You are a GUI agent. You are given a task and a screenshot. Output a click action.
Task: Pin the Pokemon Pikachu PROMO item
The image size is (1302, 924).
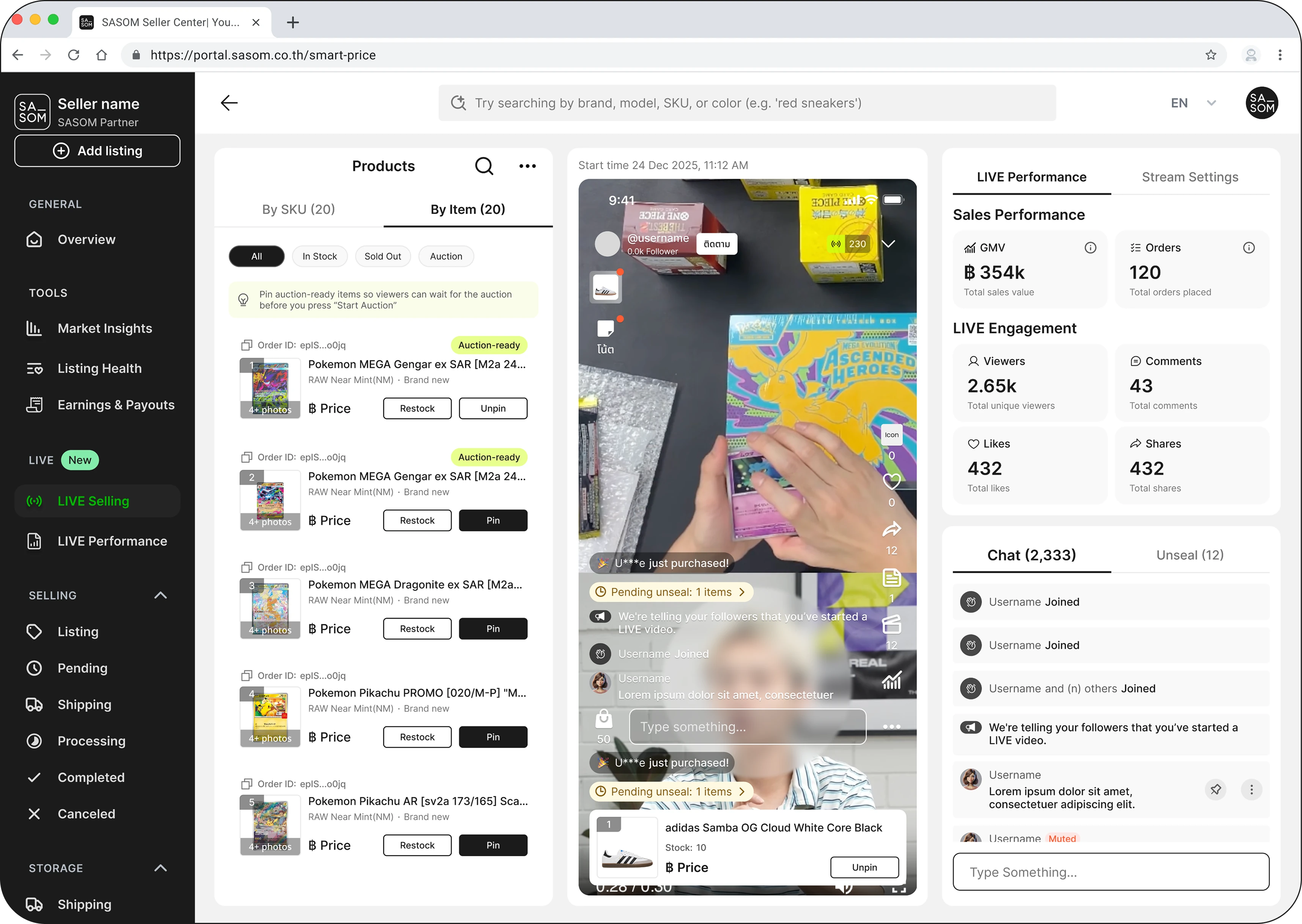point(493,737)
